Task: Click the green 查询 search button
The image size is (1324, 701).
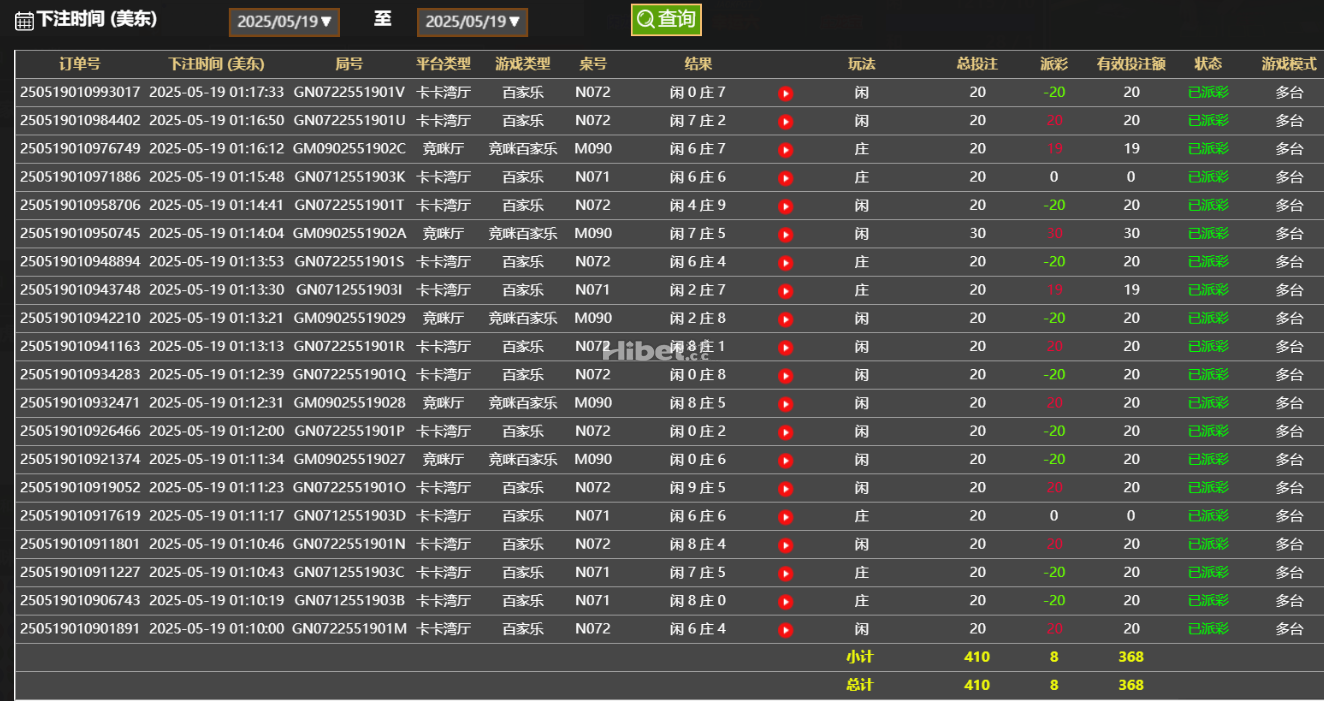Action: click(x=666, y=19)
